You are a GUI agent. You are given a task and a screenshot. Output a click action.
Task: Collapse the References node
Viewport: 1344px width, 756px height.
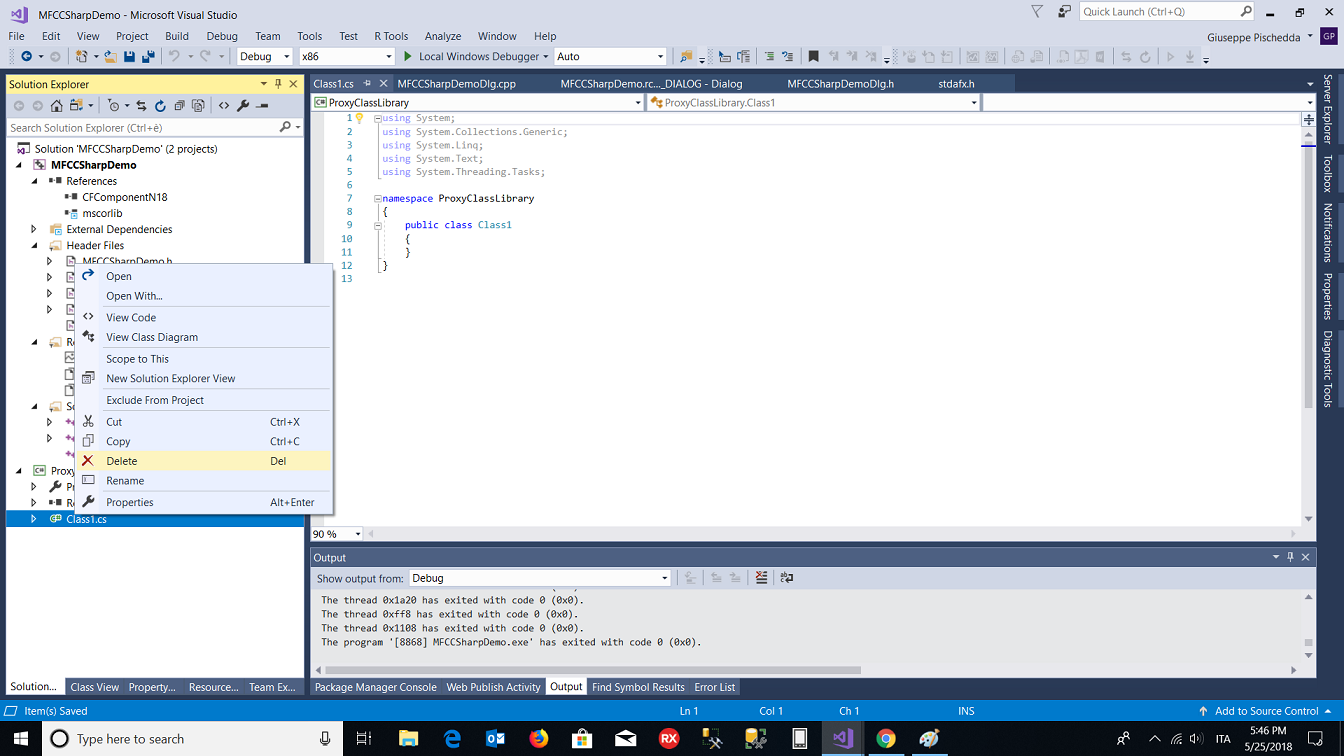point(34,181)
